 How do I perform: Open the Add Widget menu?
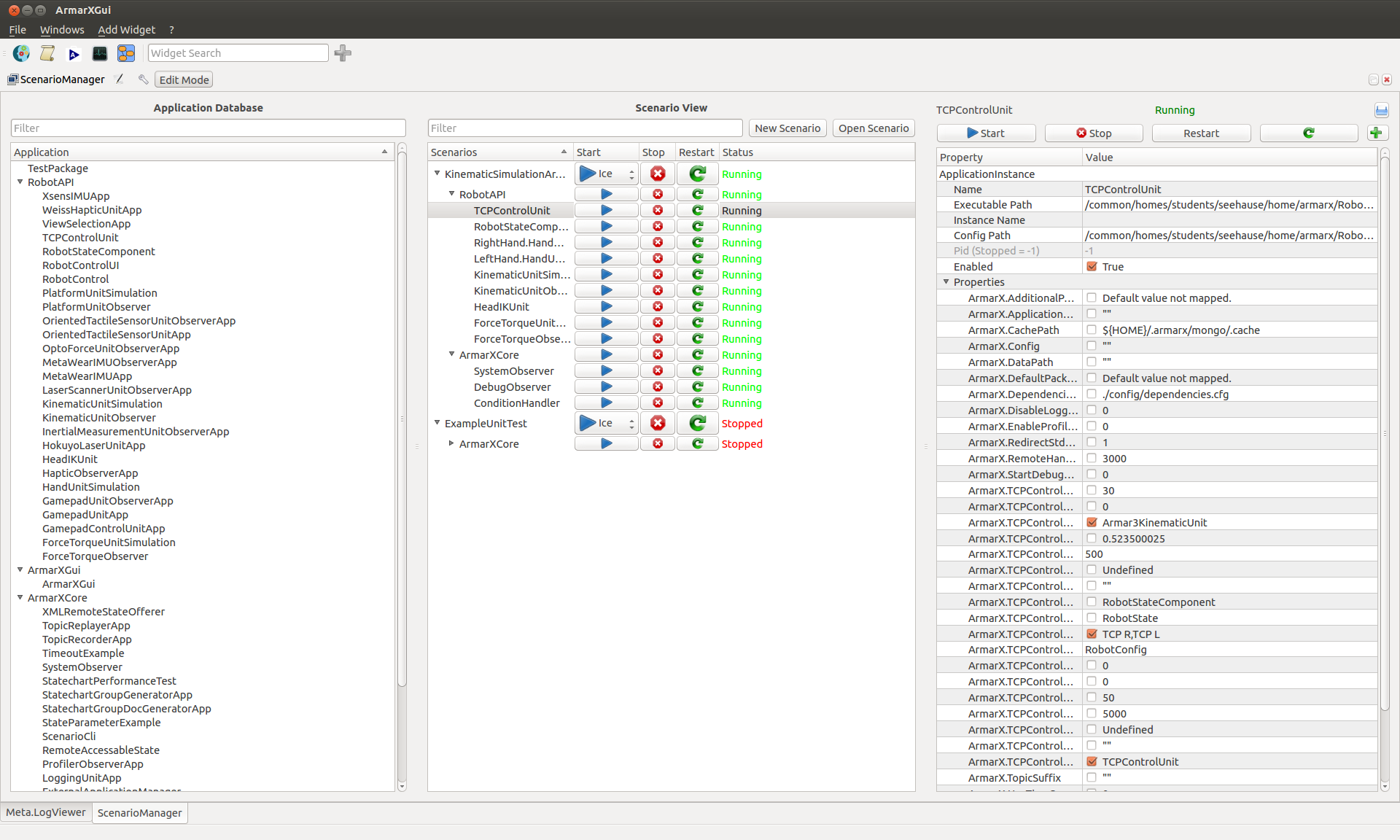(x=127, y=30)
